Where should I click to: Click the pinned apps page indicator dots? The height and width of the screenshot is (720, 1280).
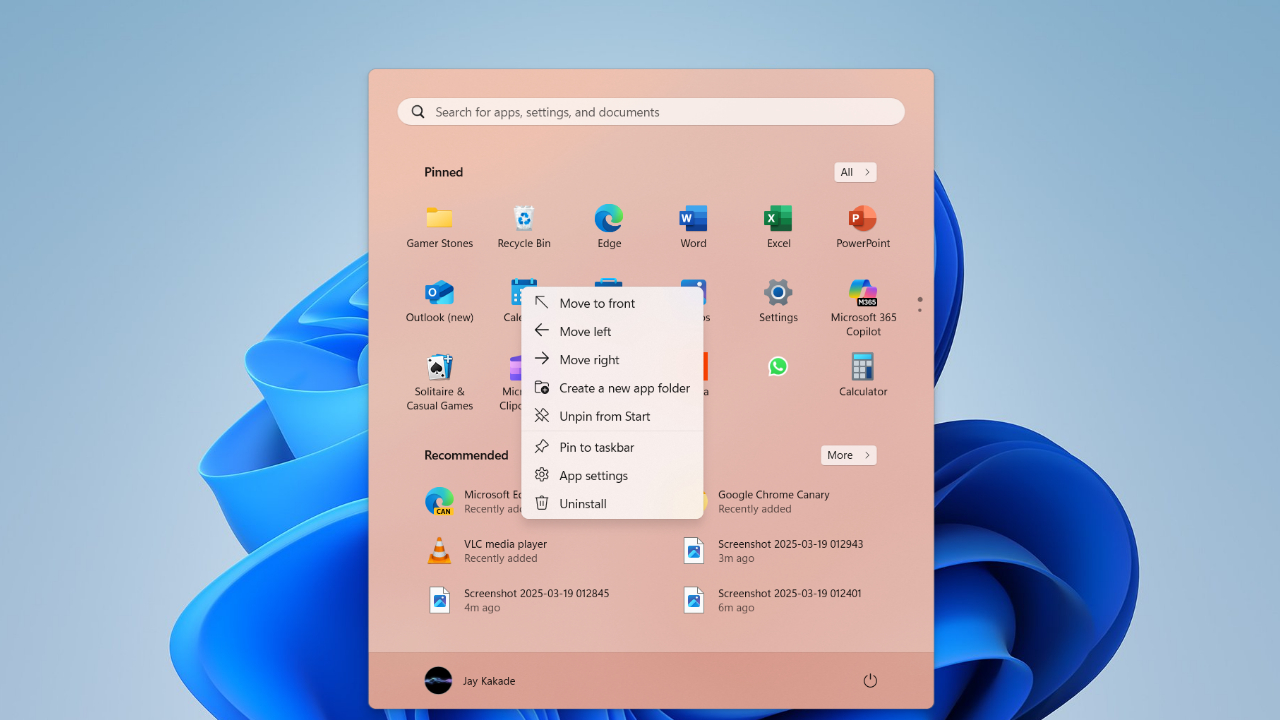pos(920,304)
